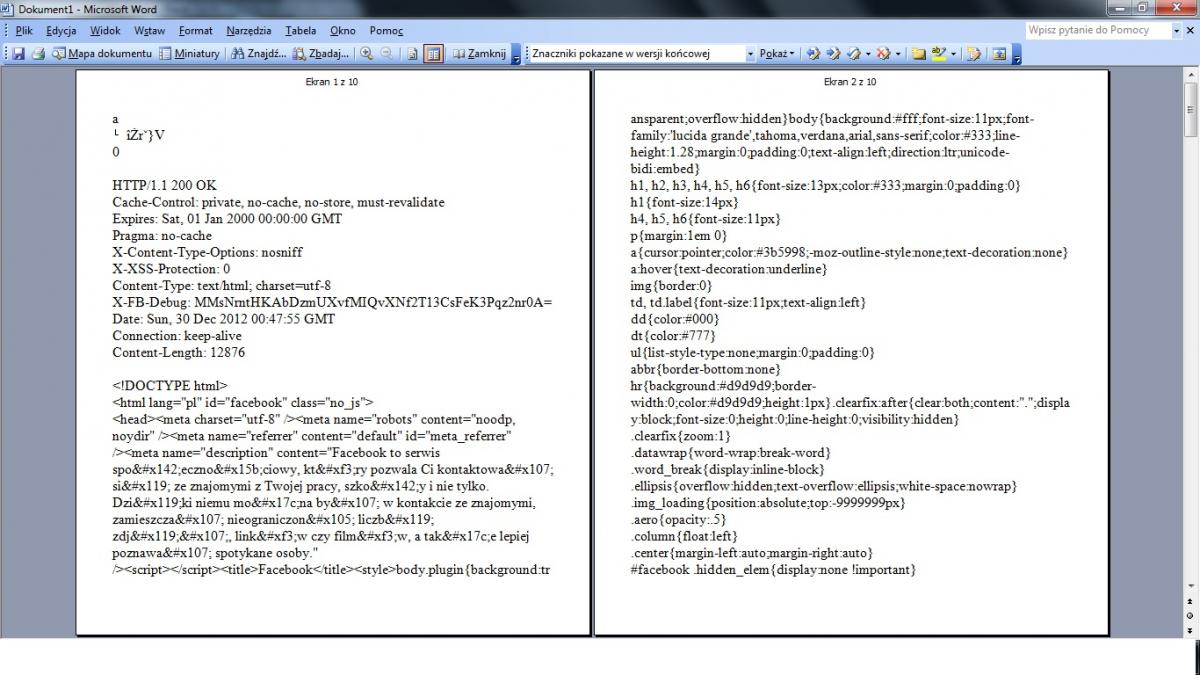The width and height of the screenshot is (1200, 675).
Task: Open the Znaczniki pokazane w wersji końcowej dropdown
Action: click(x=750, y=53)
